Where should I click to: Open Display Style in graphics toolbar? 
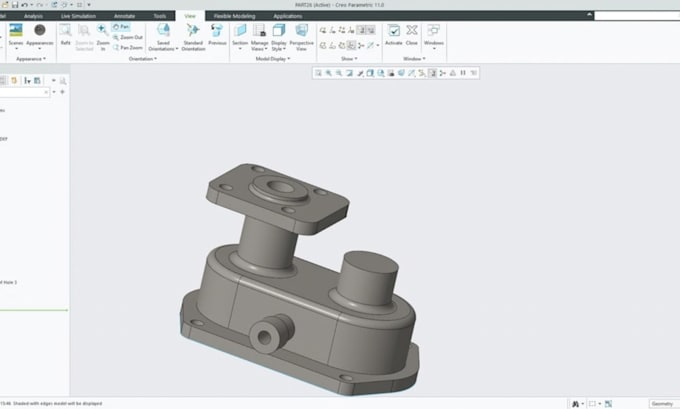(x=370, y=73)
